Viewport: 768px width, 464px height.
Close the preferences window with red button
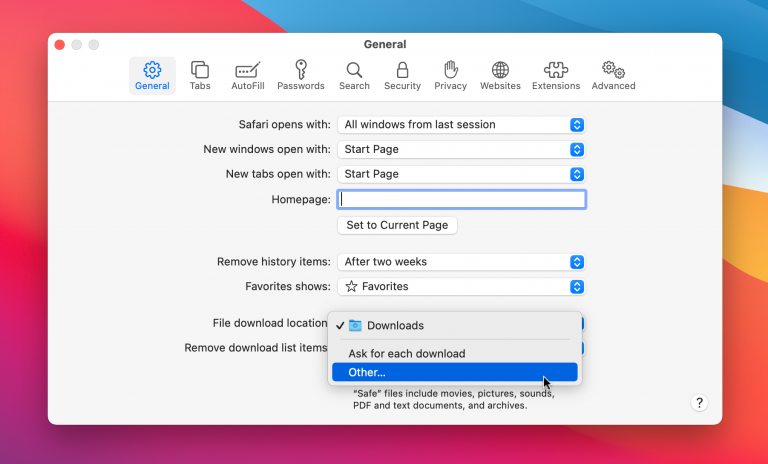60,45
